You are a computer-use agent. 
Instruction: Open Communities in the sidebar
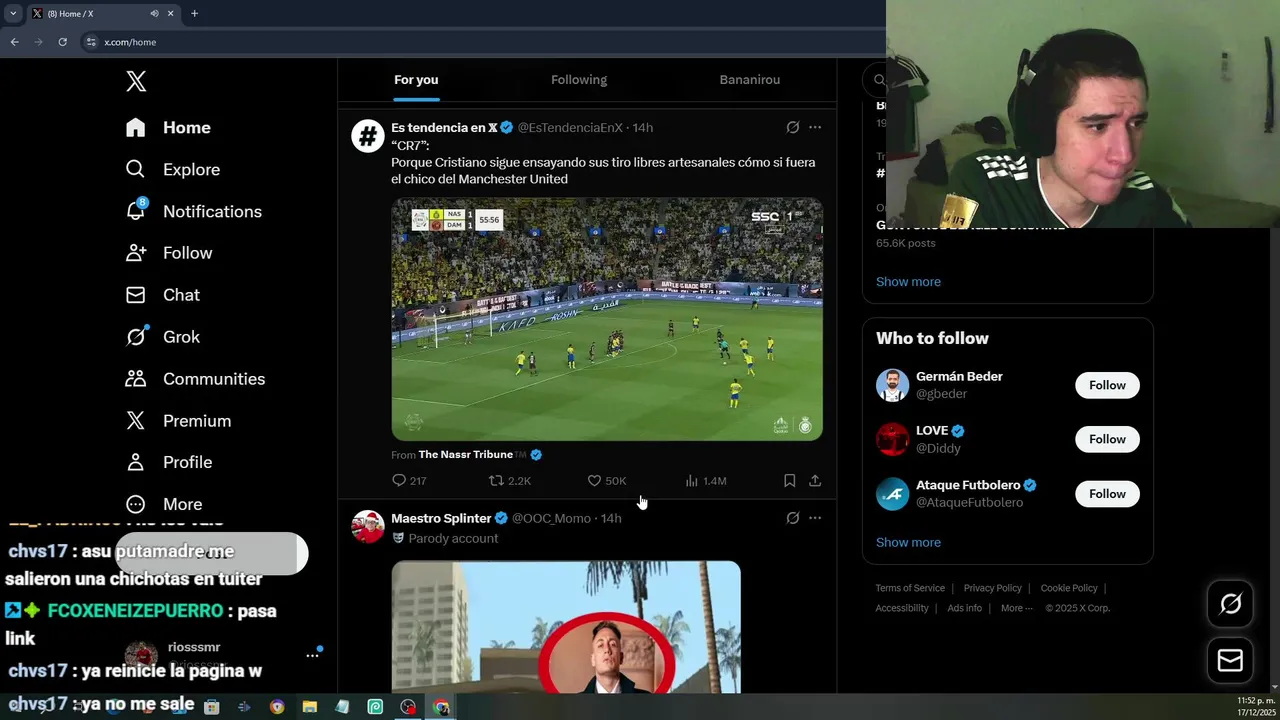[195, 379]
